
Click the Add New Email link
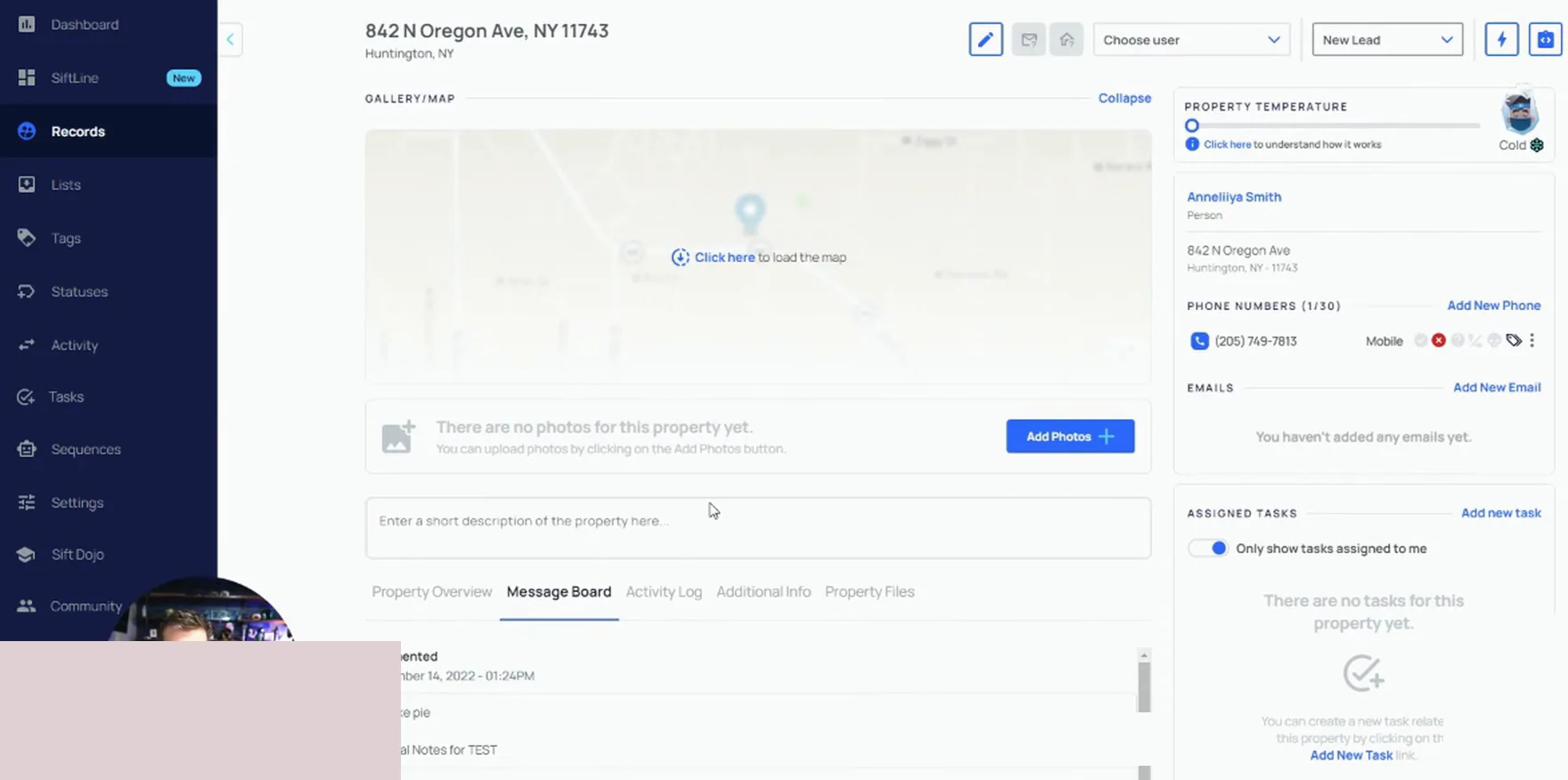(1497, 387)
